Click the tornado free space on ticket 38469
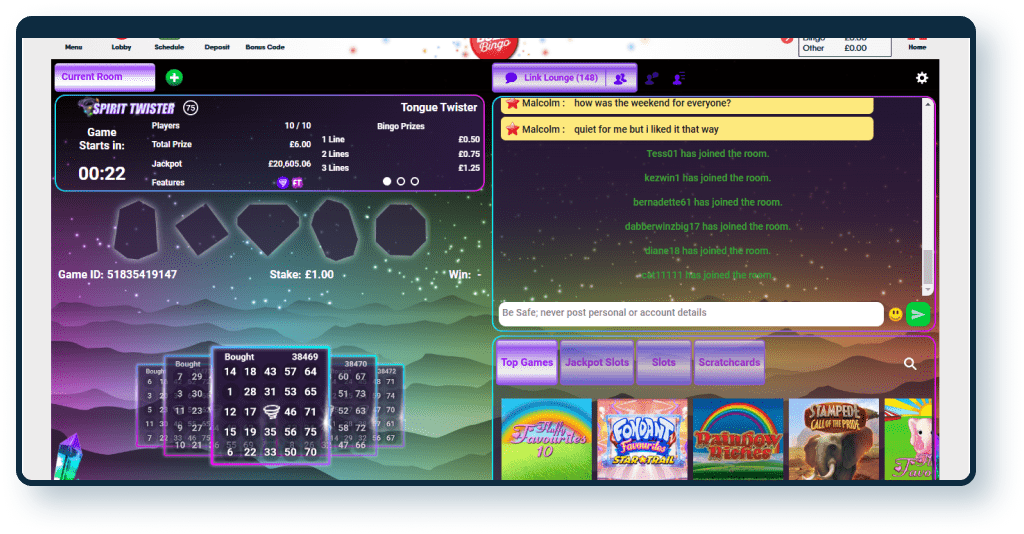Screen dimensions: 1024x534 [270, 412]
